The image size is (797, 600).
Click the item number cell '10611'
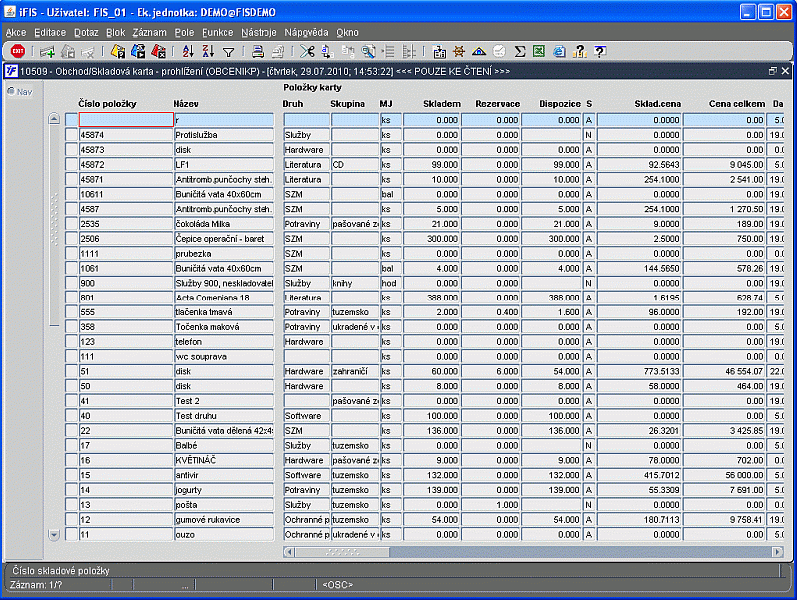click(x=126, y=194)
